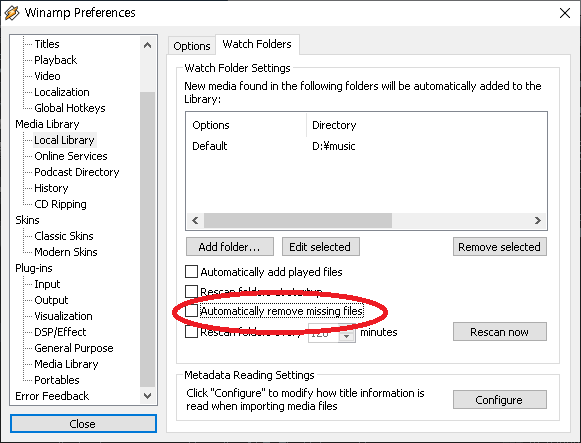Open Playback preferences page
The width and height of the screenshot is (581, 443).
(x=56, y=60)
